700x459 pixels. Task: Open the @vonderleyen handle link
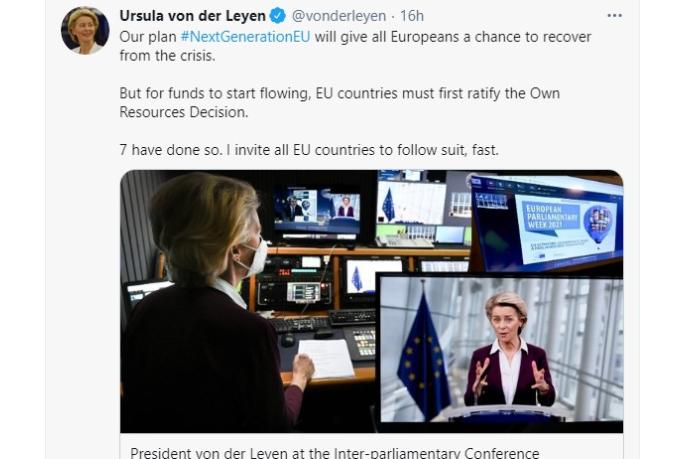point(338,16)
